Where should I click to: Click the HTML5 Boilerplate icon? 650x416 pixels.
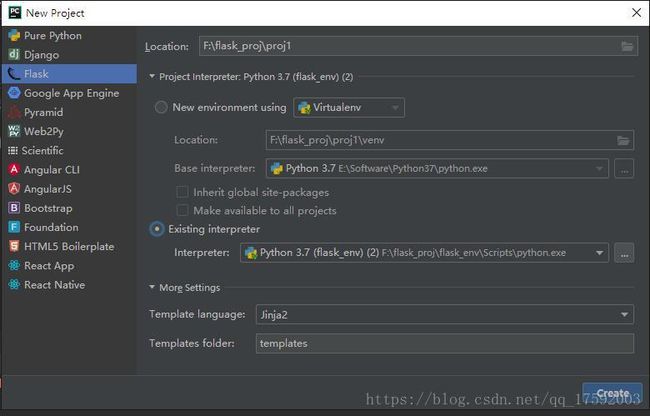point(14,246)
